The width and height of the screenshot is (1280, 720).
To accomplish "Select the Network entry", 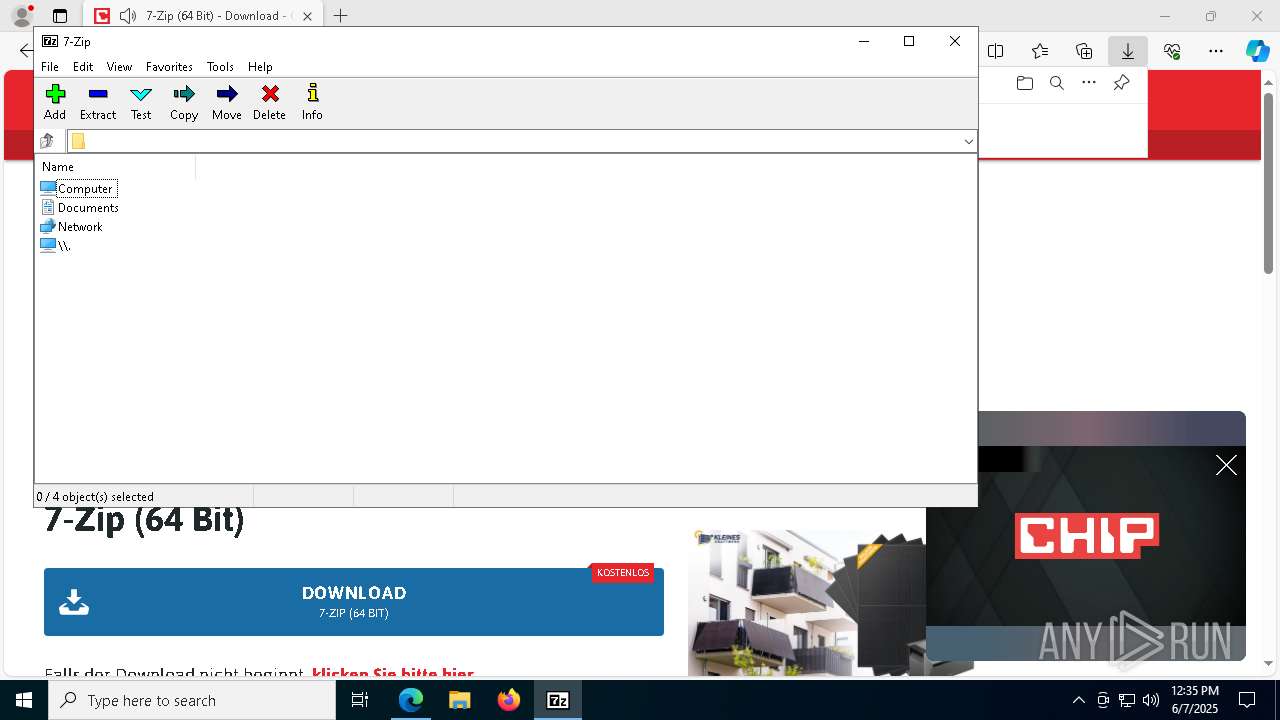I will [x=72, y=226].
